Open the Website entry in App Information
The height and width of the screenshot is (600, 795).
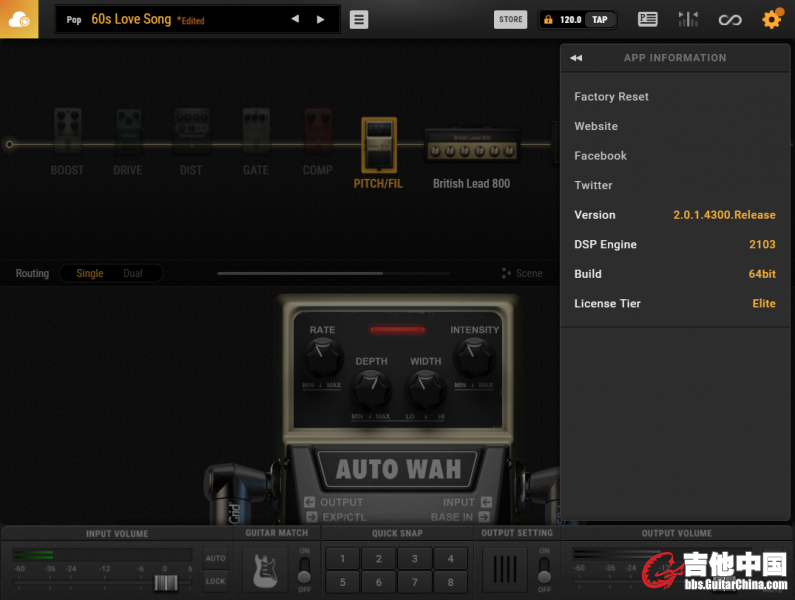[x=596, y=126]
